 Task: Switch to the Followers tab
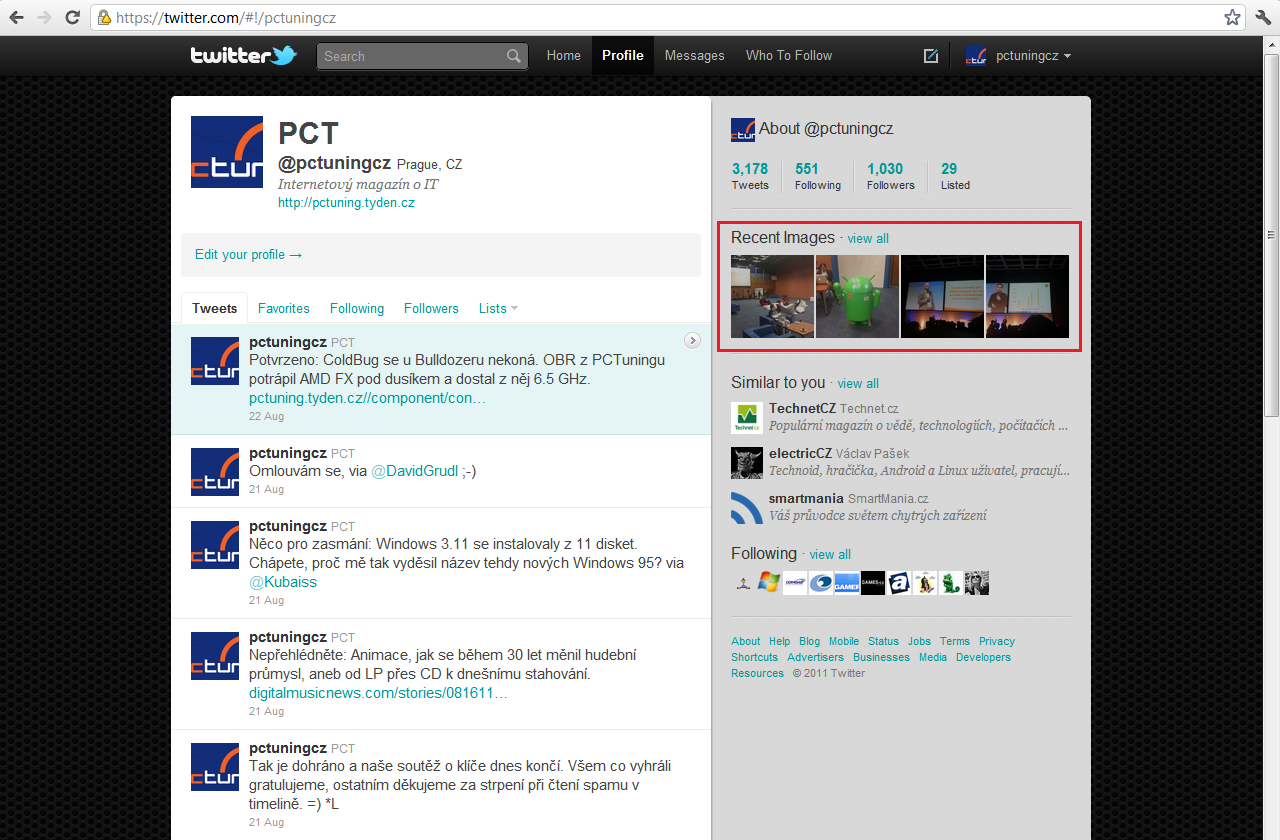431,308
